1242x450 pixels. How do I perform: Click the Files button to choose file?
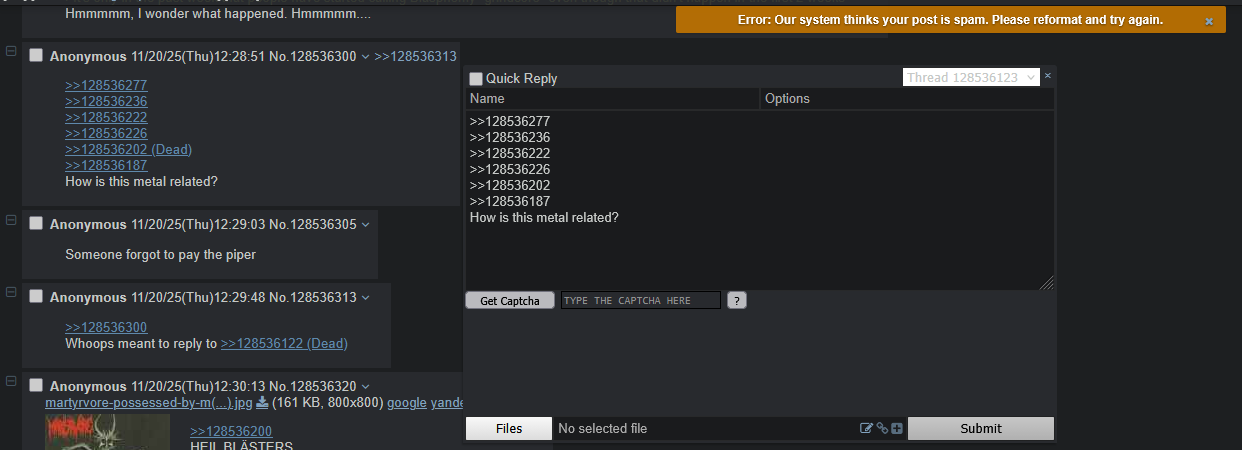tap(509, 428)
